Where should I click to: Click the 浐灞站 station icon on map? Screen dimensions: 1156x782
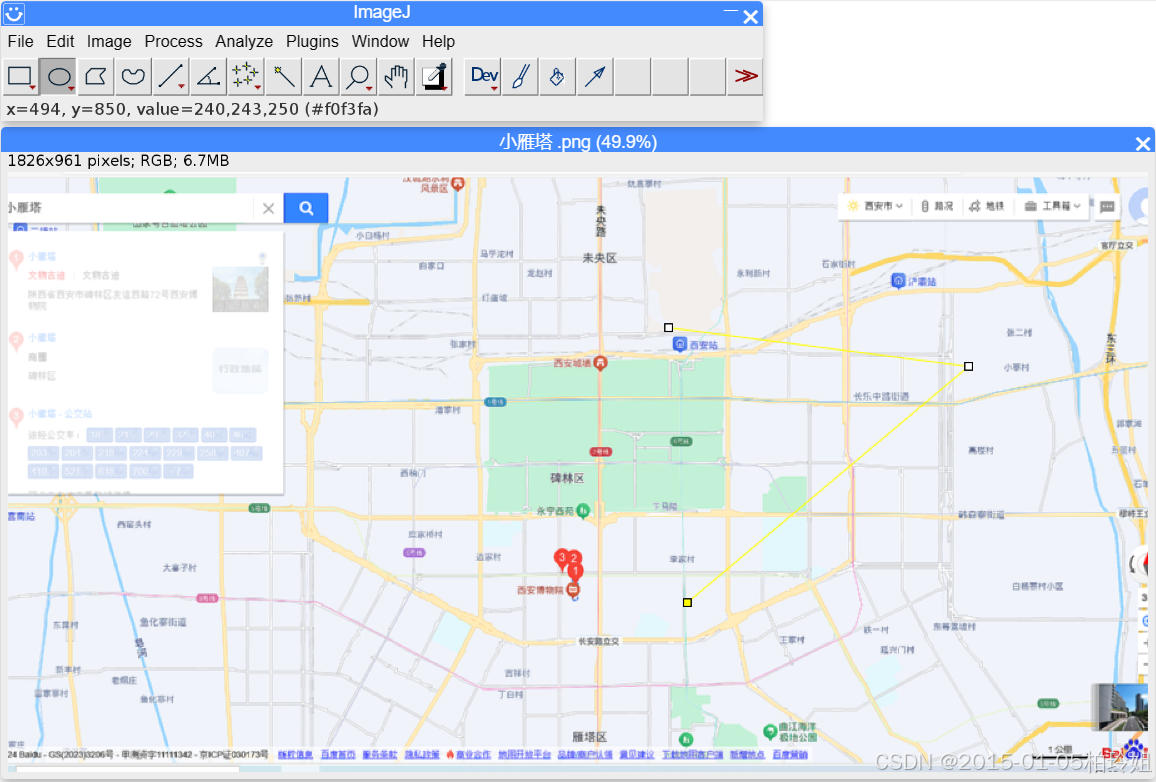coord(898,281)
